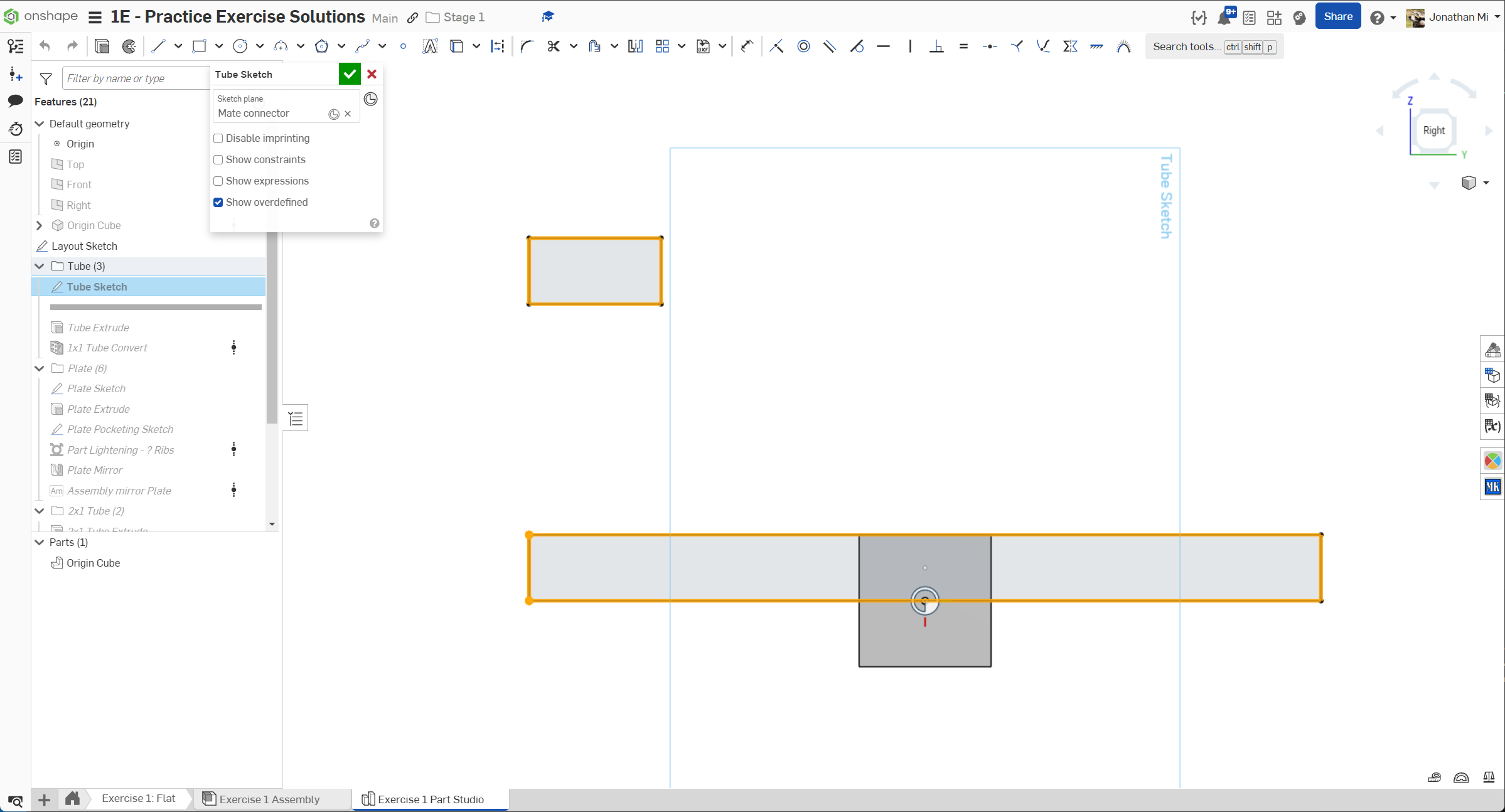Select the Line sketch tool
This screenshot has width=1505, height=812.
click(x=158, y=46)
